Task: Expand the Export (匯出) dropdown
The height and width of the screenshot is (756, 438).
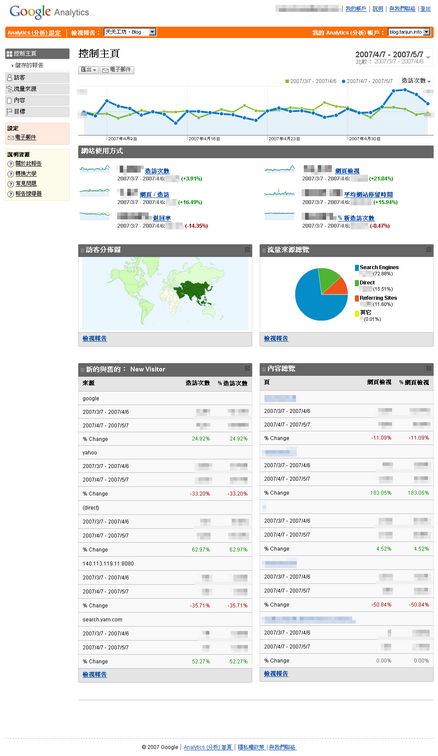Action: coord(88,70)
